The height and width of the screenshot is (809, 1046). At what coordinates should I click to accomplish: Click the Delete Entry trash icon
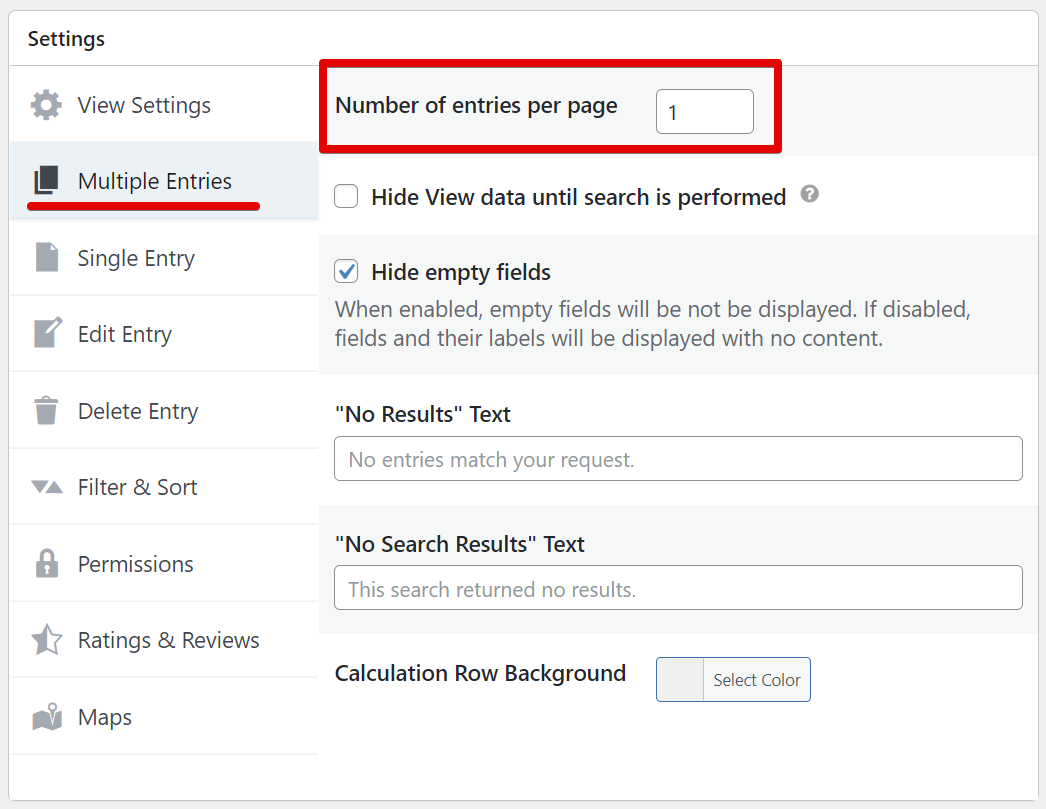46,411
